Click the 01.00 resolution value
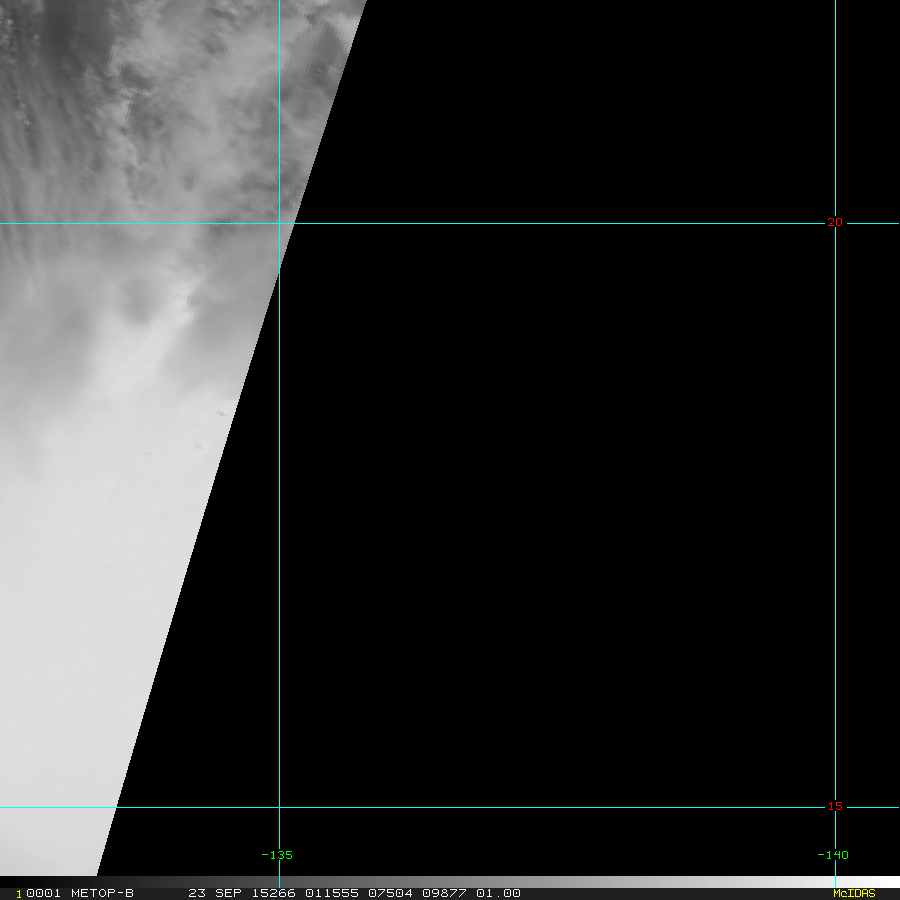 (498, 893)
